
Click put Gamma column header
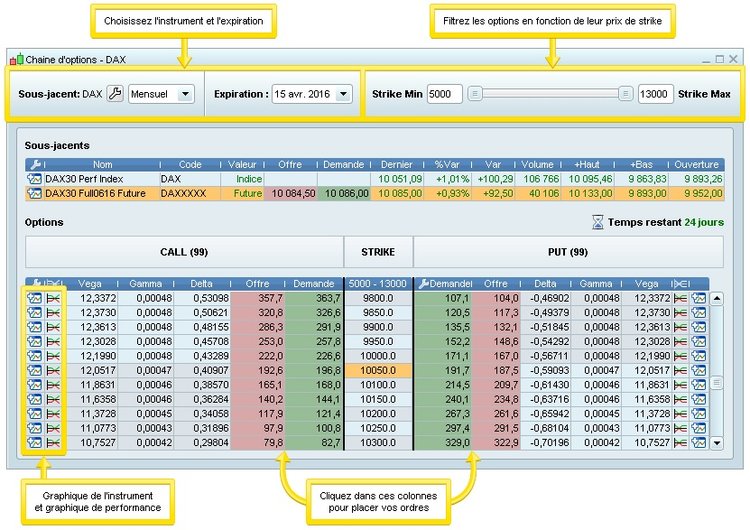596,284
